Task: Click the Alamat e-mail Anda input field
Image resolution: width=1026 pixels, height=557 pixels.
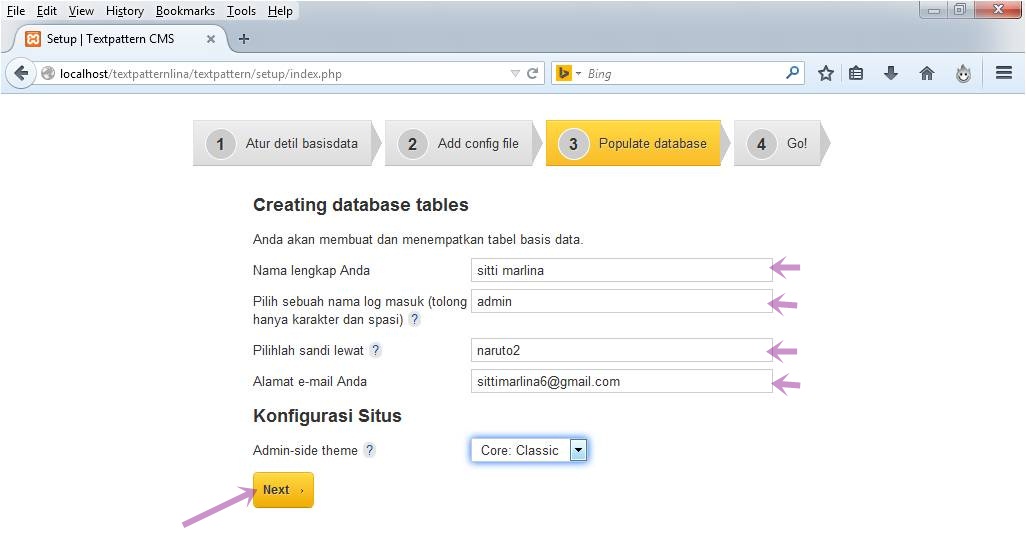Action: click(x=620, y=381)
